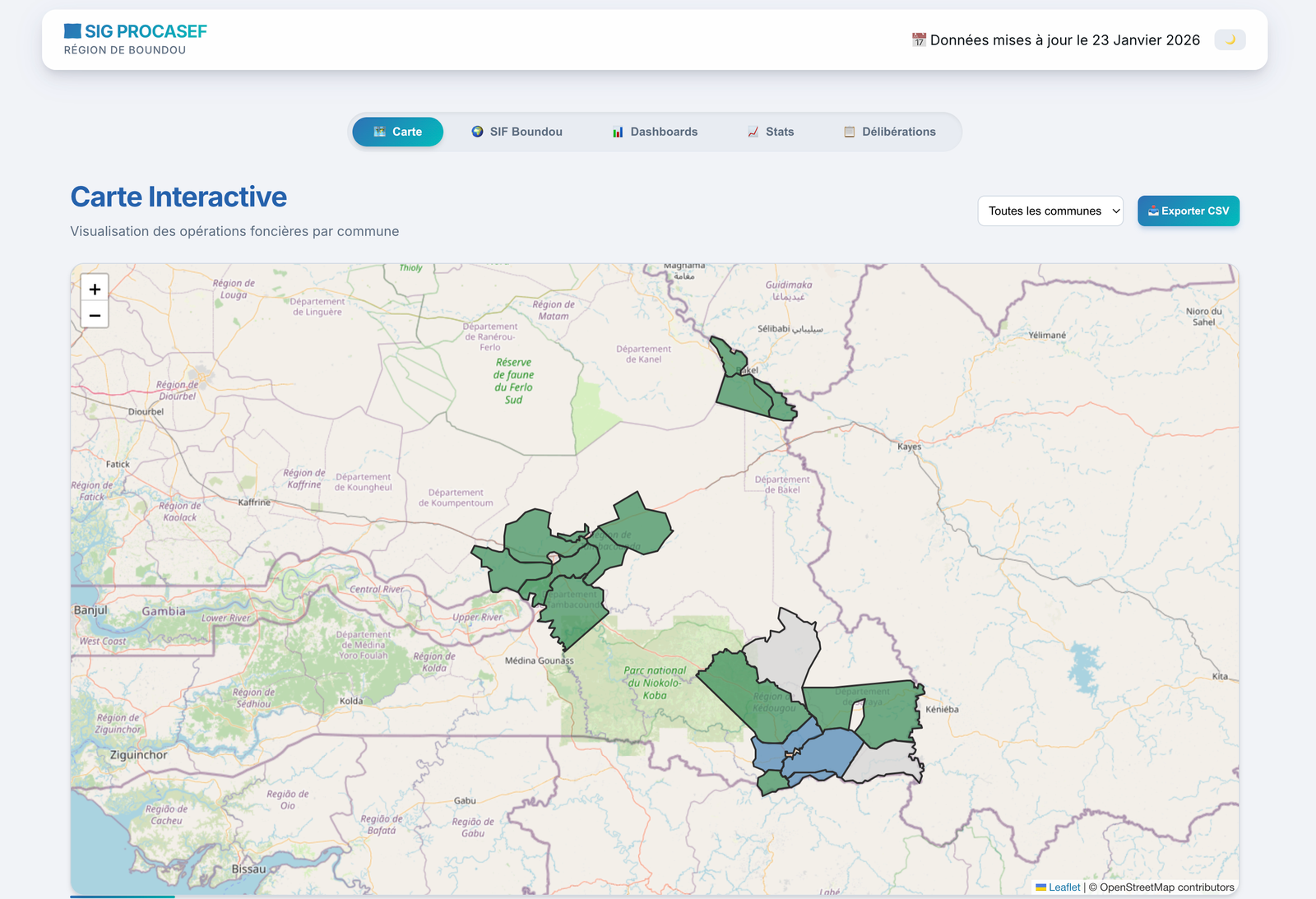Click the Région de Boundou subtitle
Screen dimensions: 1316x899
click(125, 50)
